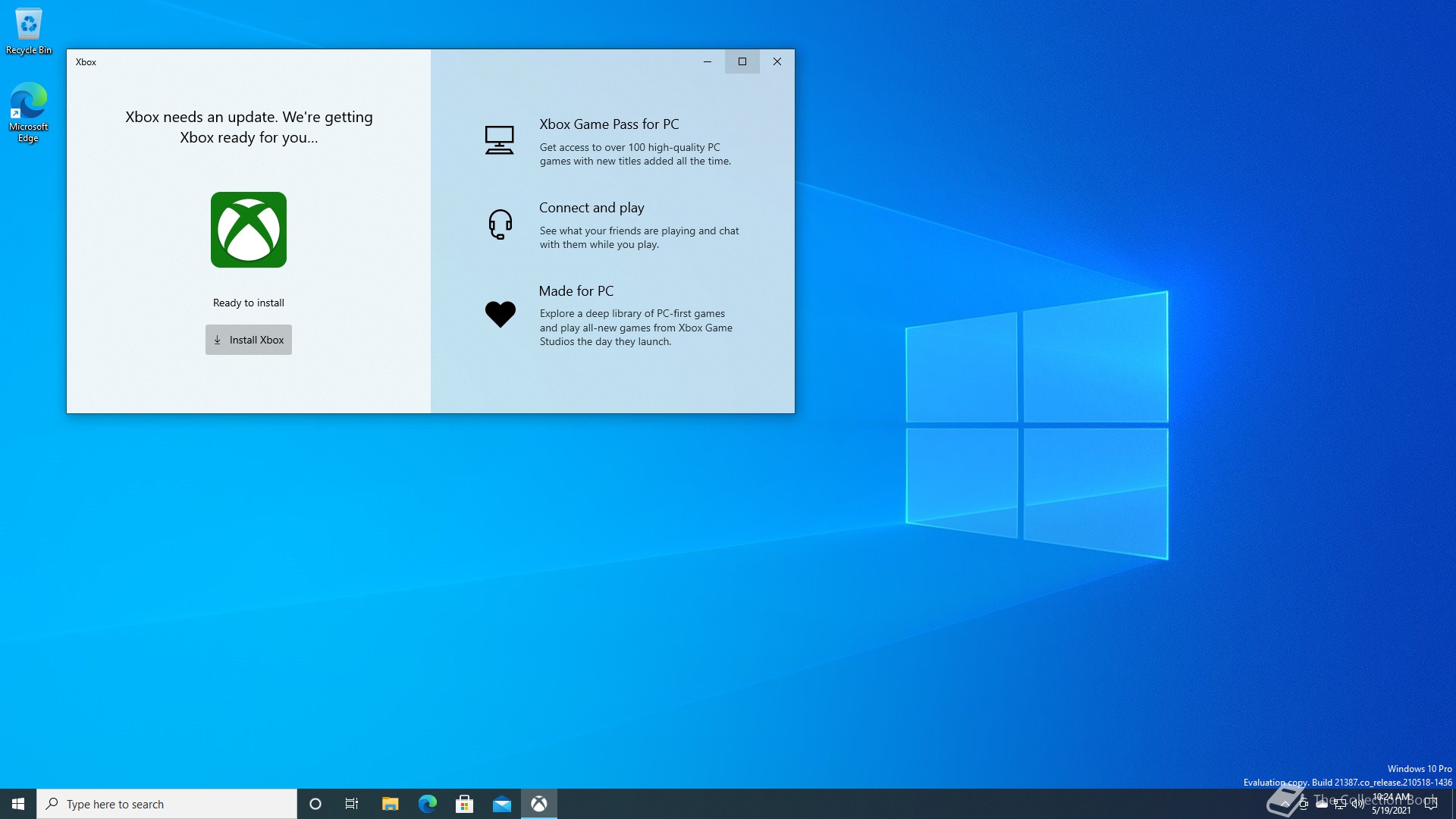The height and width of the screenshot is (819, 1456).
Task: Launch Microsoft Edge from the taskbar
Action: click(x=428, y=804)
